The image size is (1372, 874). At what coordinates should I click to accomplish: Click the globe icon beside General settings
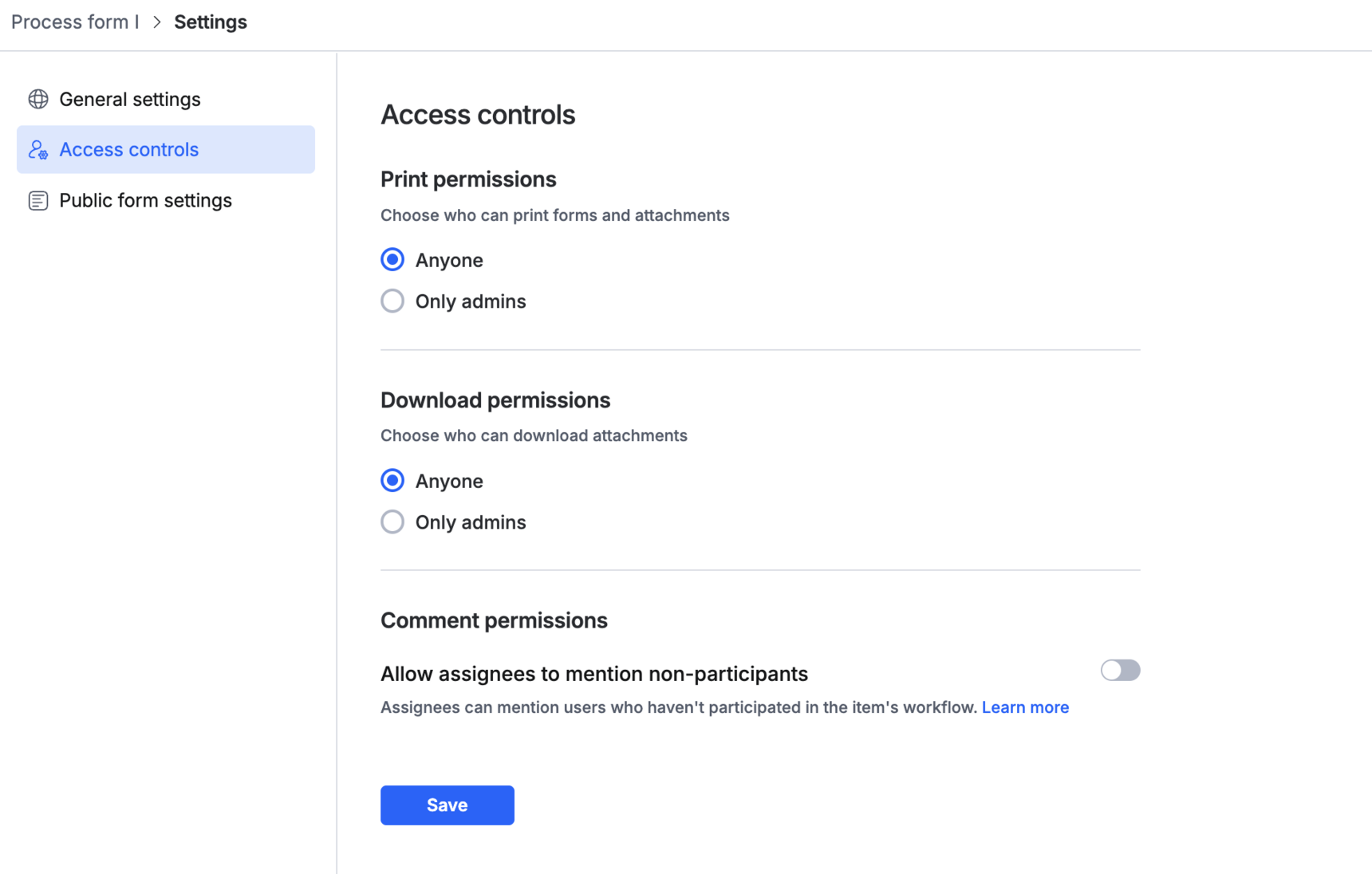(x=38, y=99)
